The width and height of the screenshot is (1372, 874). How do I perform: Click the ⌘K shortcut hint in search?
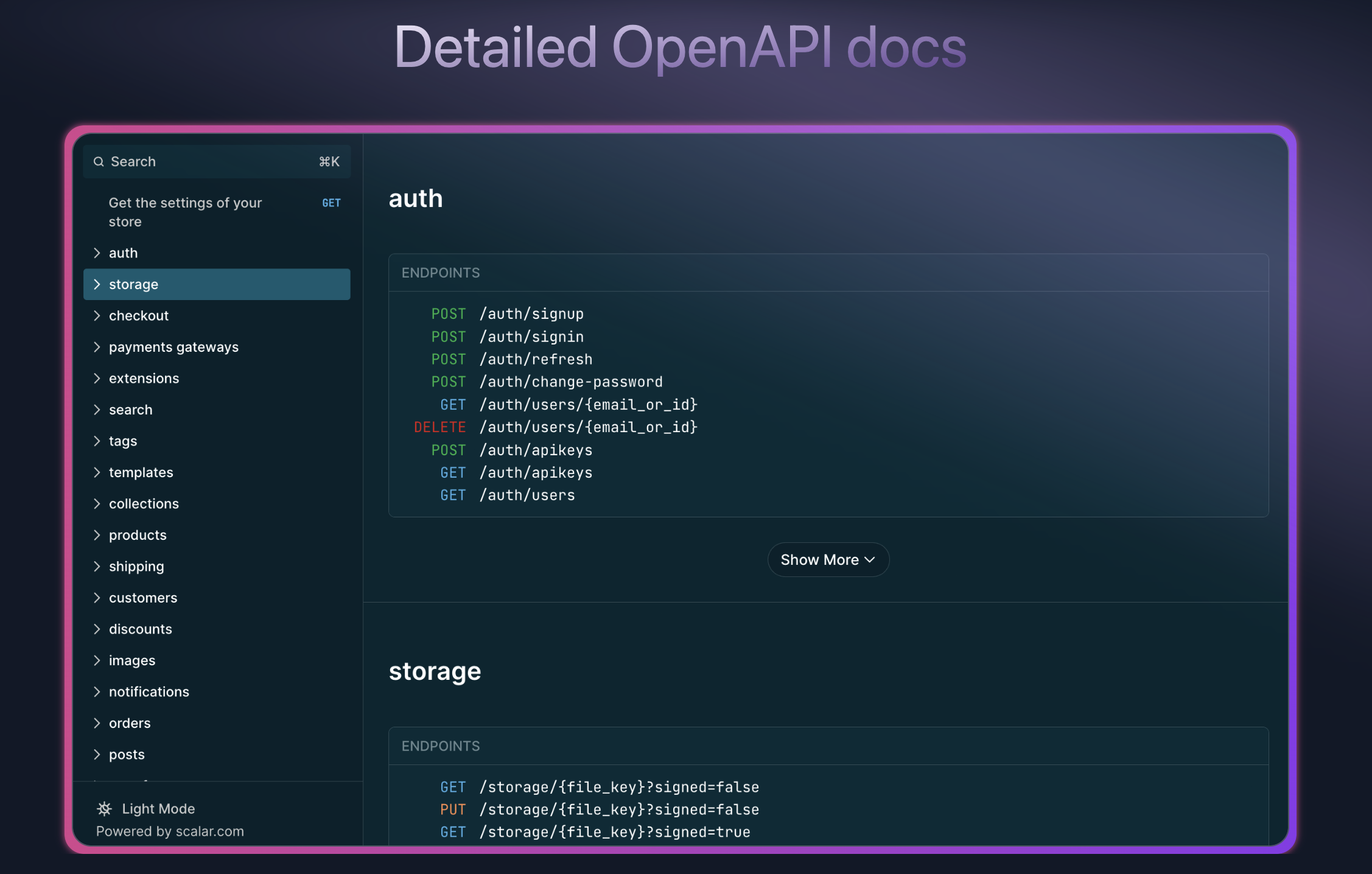pyautogui.click(x=329, y=162)
